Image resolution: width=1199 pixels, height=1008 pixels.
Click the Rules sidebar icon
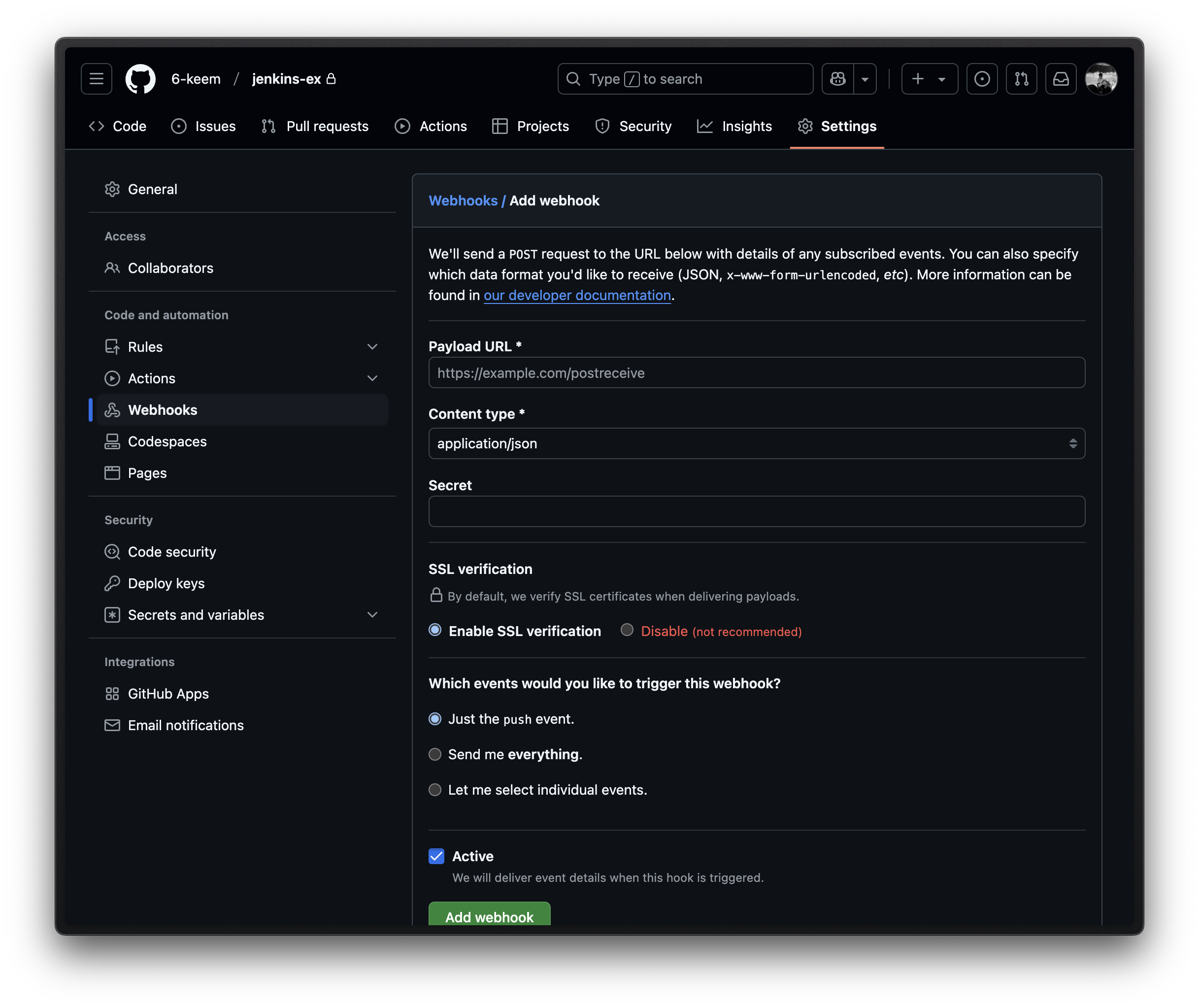(112, 347)
